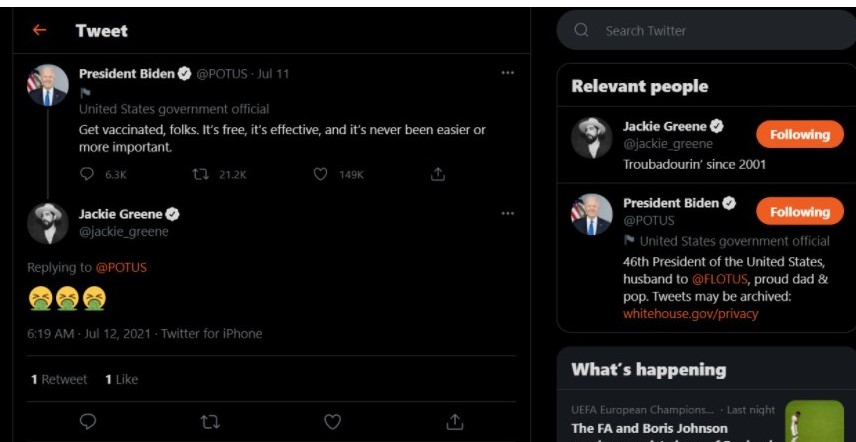
Task: Open more options on Jackie Greene's tweet
Action: (x=508, y=213)
